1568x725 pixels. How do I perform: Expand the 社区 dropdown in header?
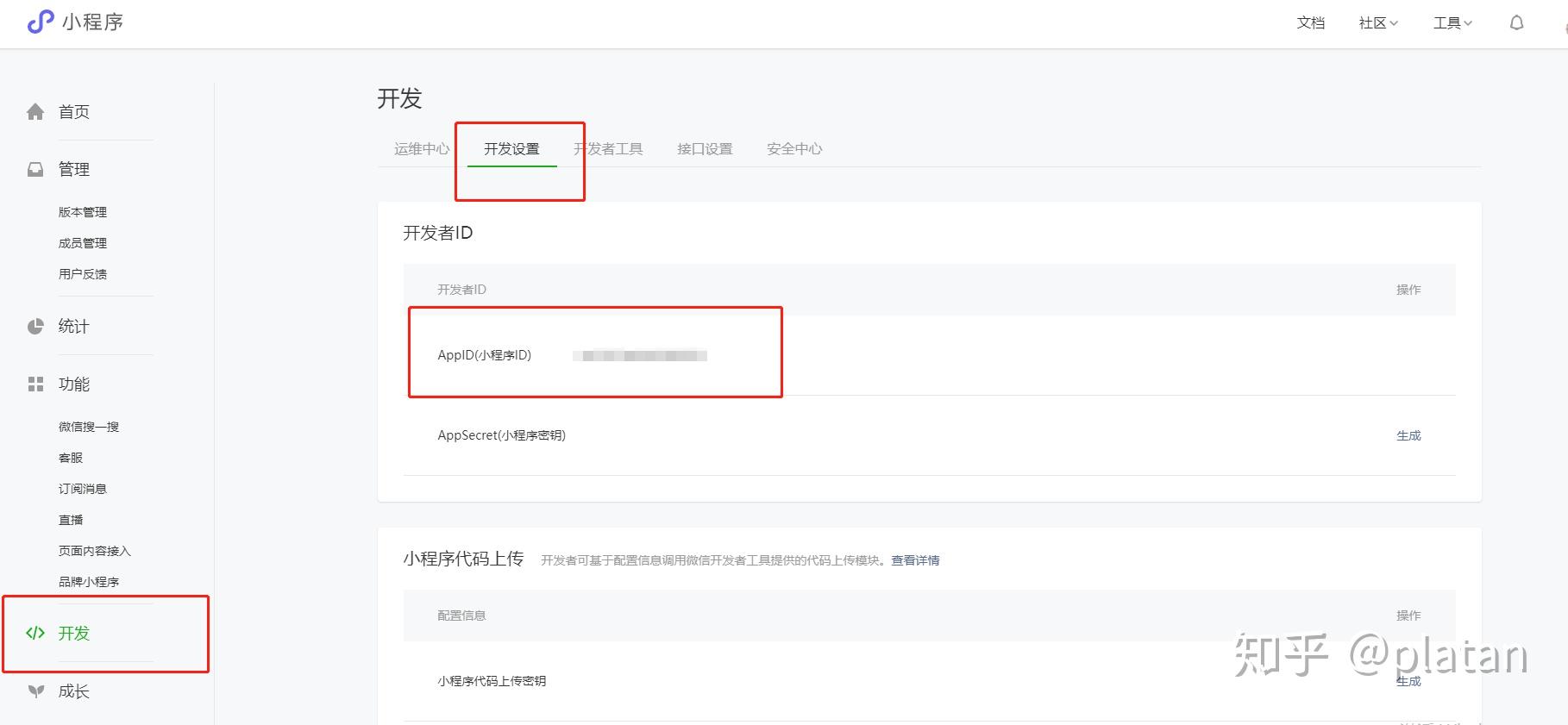coord(1378,23)
